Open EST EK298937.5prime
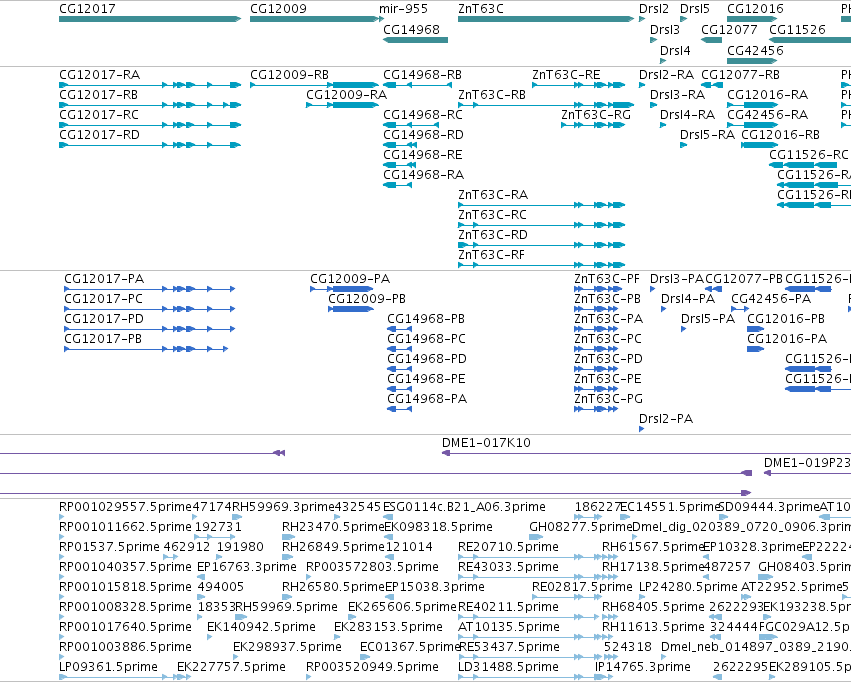This screenshot has width=851, height=682. tap(287, 647)
